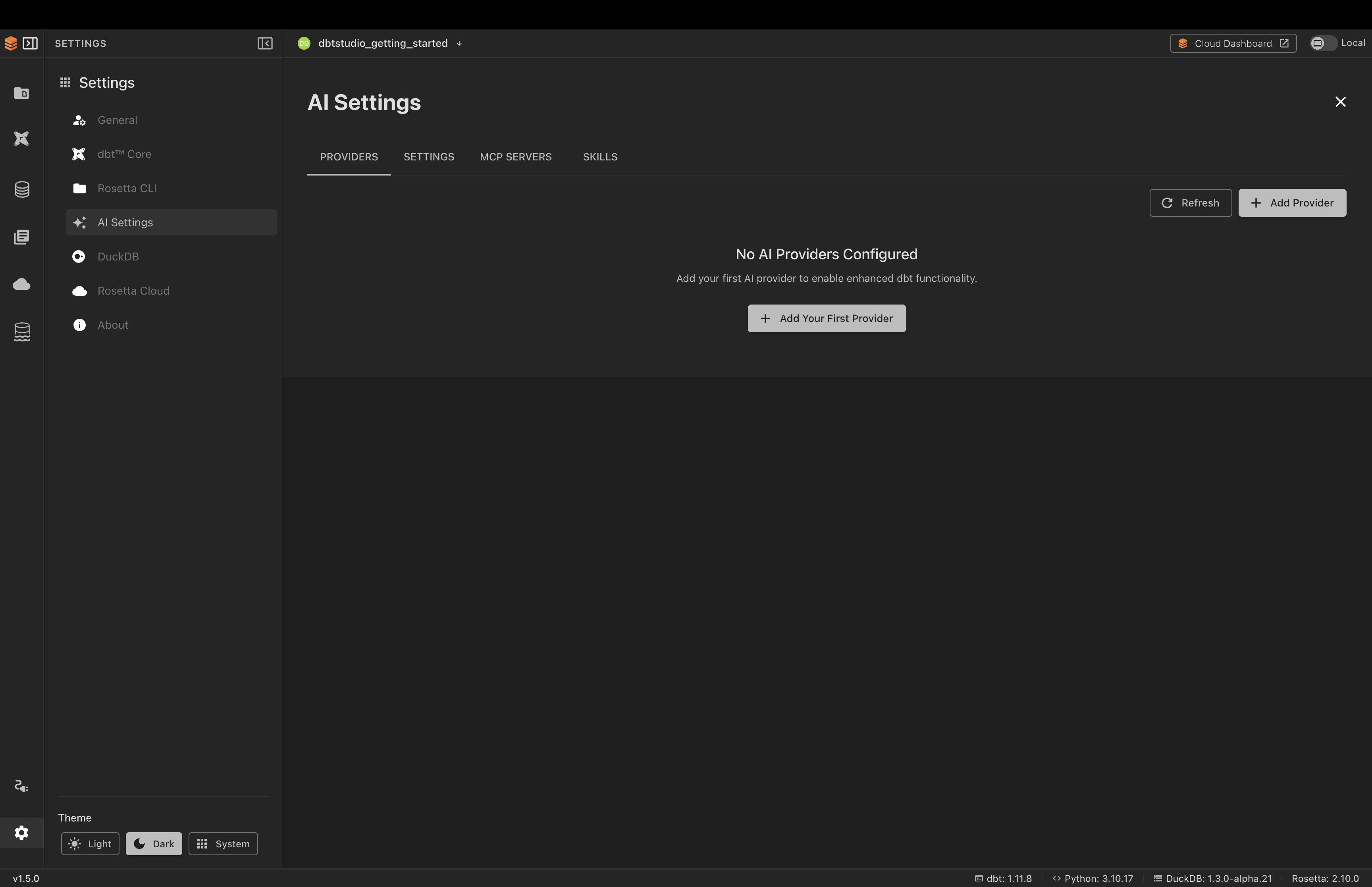1372x887 pixels.
Task: Open the connections plug icon in activity bar
Action: [22, 786]
